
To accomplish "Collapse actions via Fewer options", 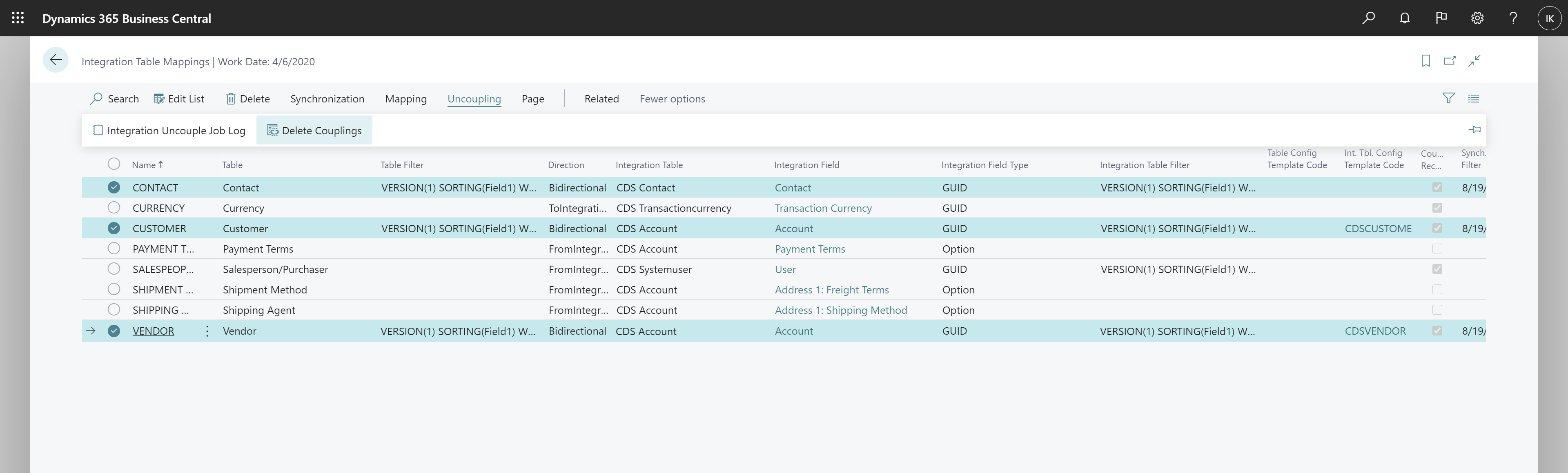I will (672, 98).
